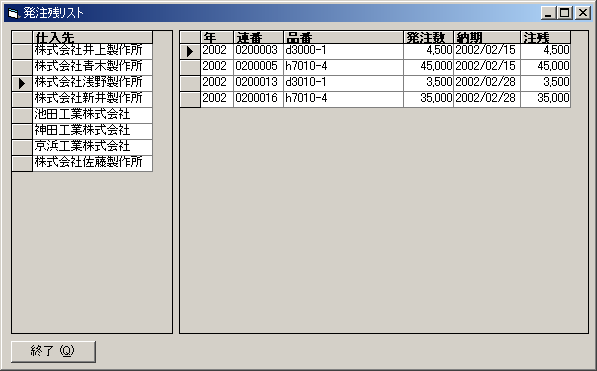Viewport: 597px width, 371px height.
Task: Click row selector for order 0200016
Action: (190, 99)
